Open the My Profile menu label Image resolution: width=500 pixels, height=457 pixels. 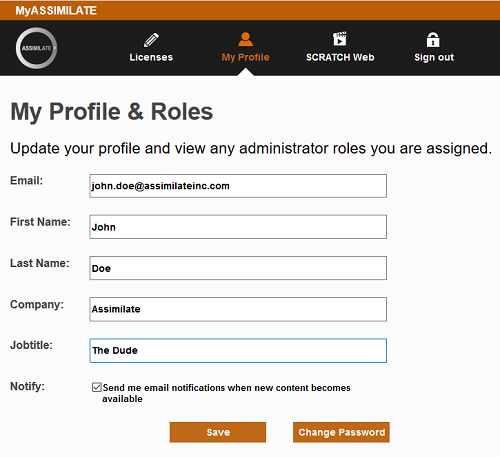click(245, 57)
